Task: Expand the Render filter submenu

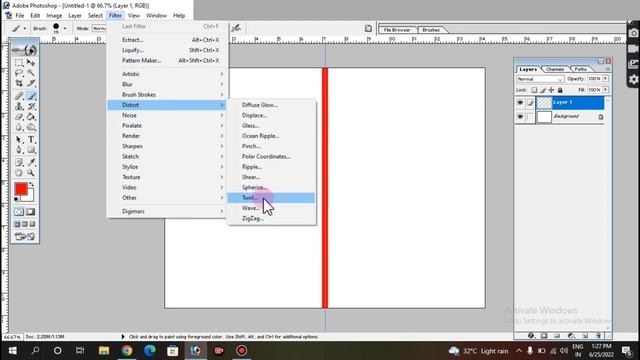Action: pos(168,136)
